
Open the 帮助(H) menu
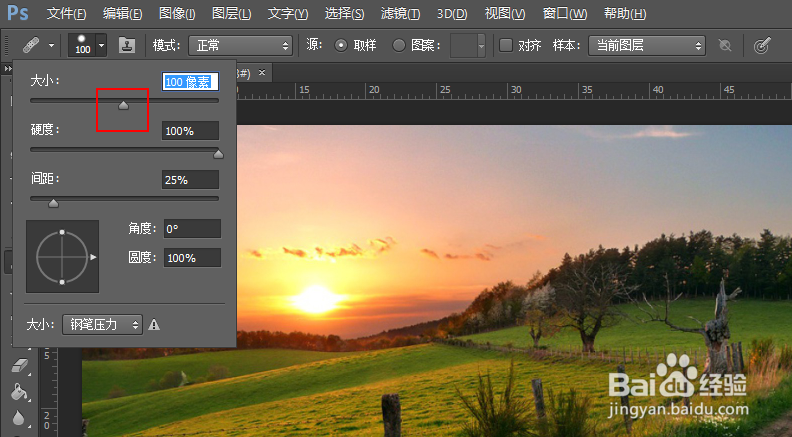625,14
